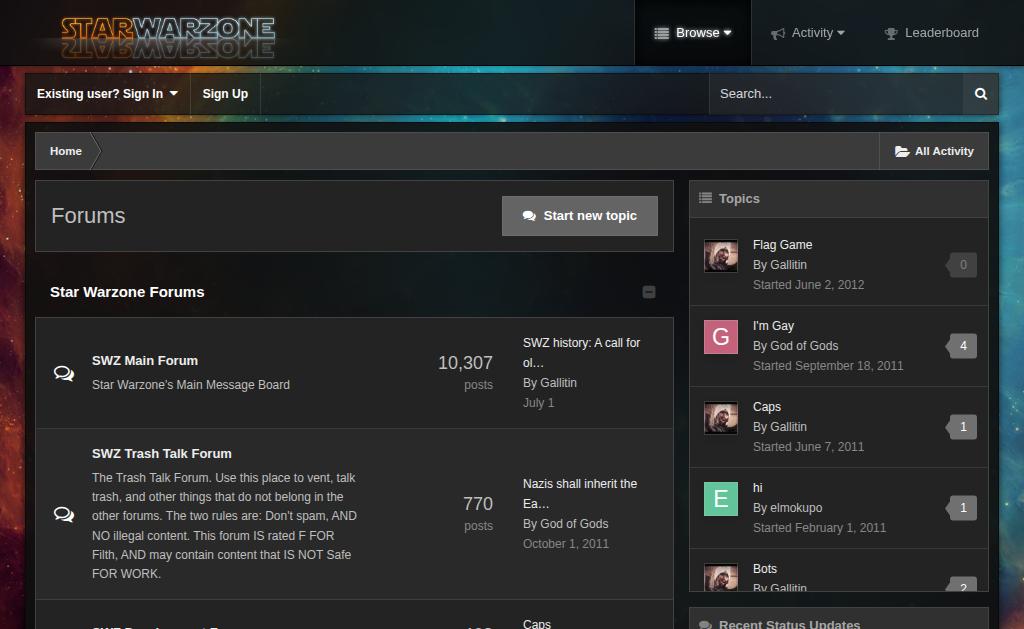Click the speech bubbles icon on Start new topic
The height and width of the screenshot is (629, 1024).
point(529,216)
